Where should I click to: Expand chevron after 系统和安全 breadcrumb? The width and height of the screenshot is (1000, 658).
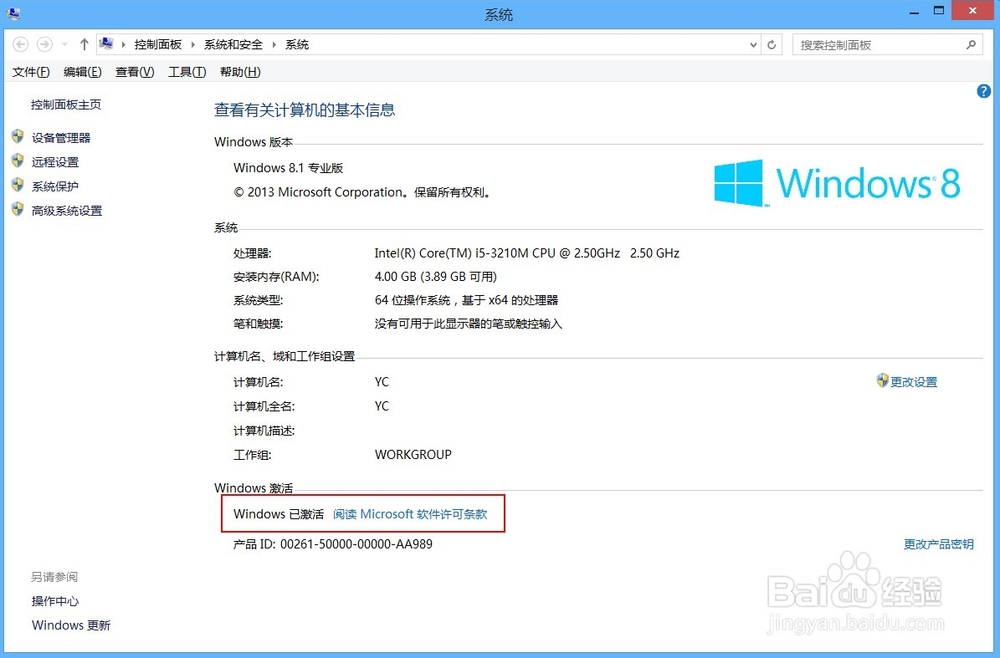(274, 45)
